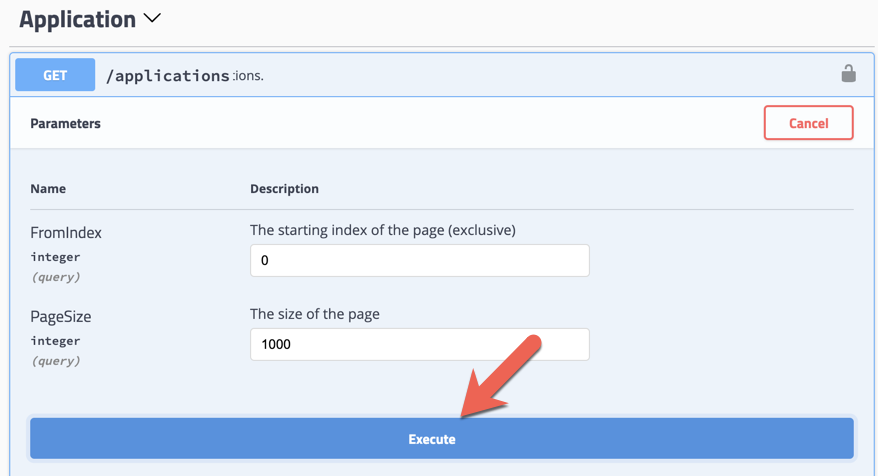Click the integer type under FromIndex
The height and width of the screenshot is (476, 878).
[55, 257]
